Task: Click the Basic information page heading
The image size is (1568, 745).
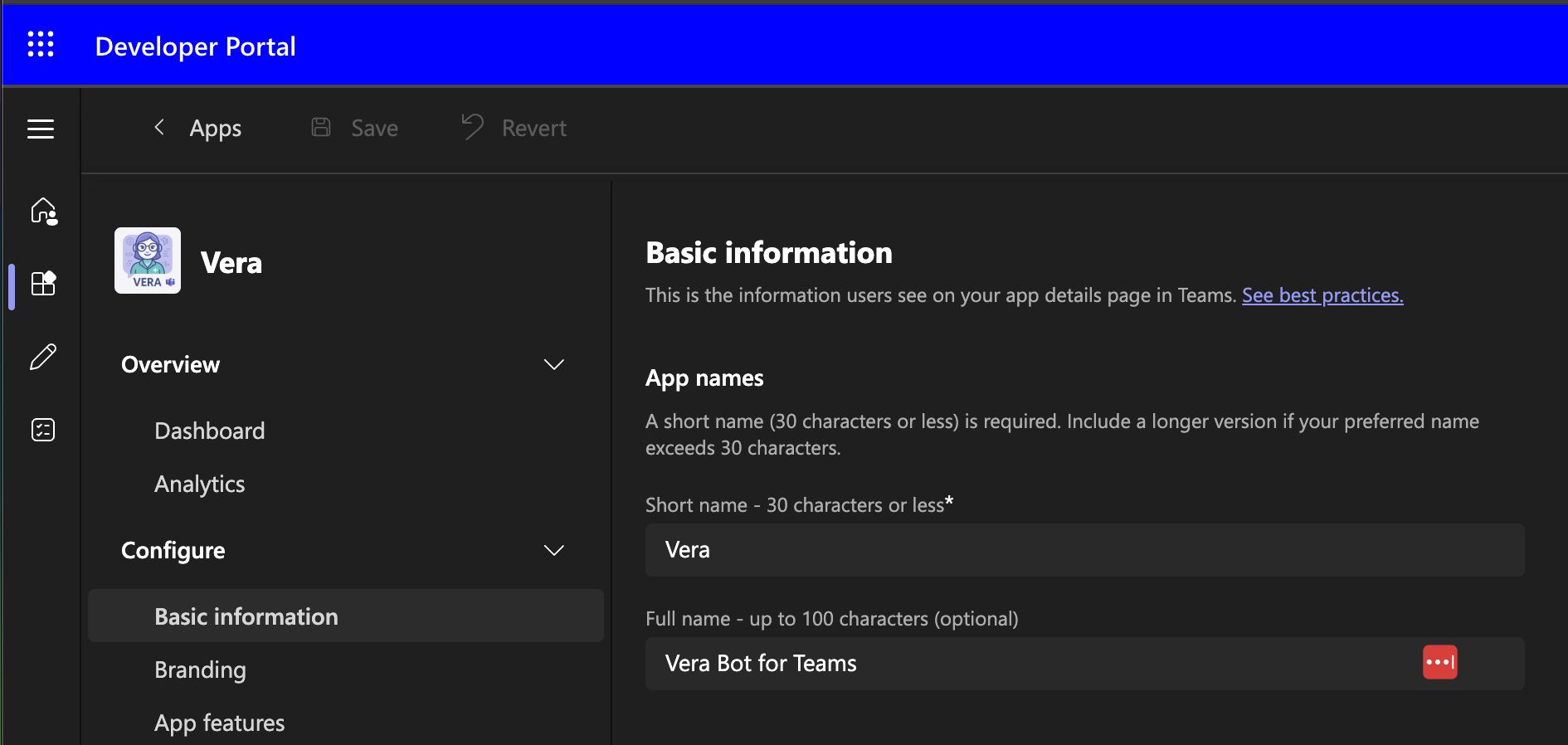Action: [x=769, y=253]
